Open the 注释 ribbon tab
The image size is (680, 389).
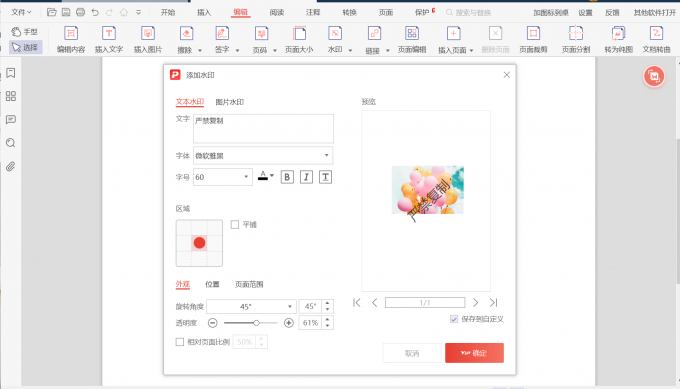click(313, 12)
